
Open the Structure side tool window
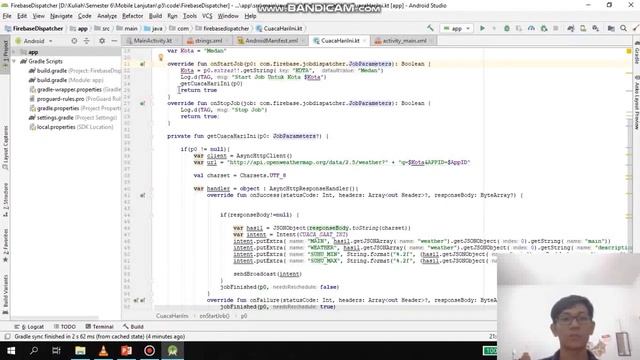coord(5,200)
